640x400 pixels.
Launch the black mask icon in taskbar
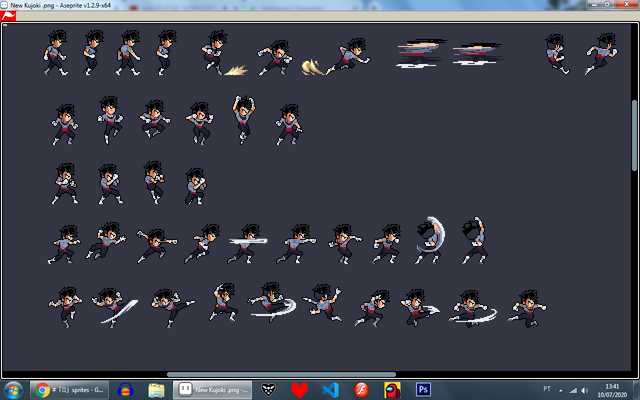(268, 390)
